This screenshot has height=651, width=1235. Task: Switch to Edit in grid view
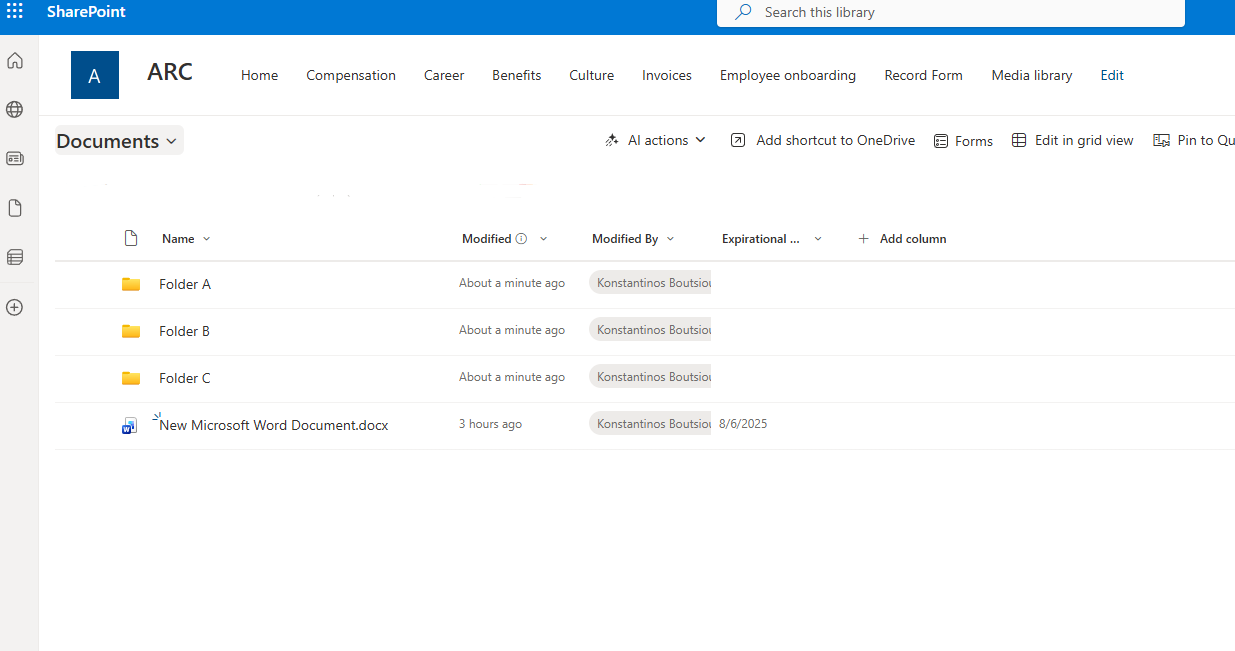1072,141
